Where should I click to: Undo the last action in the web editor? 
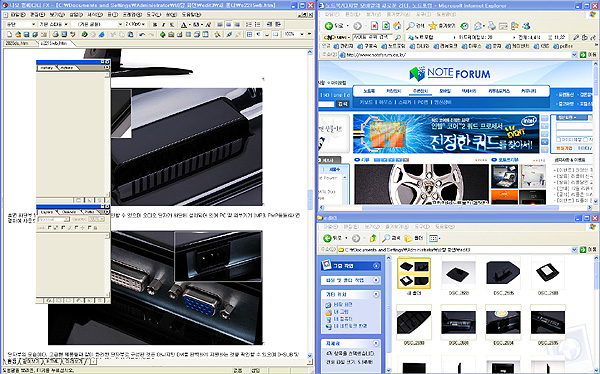142,34
